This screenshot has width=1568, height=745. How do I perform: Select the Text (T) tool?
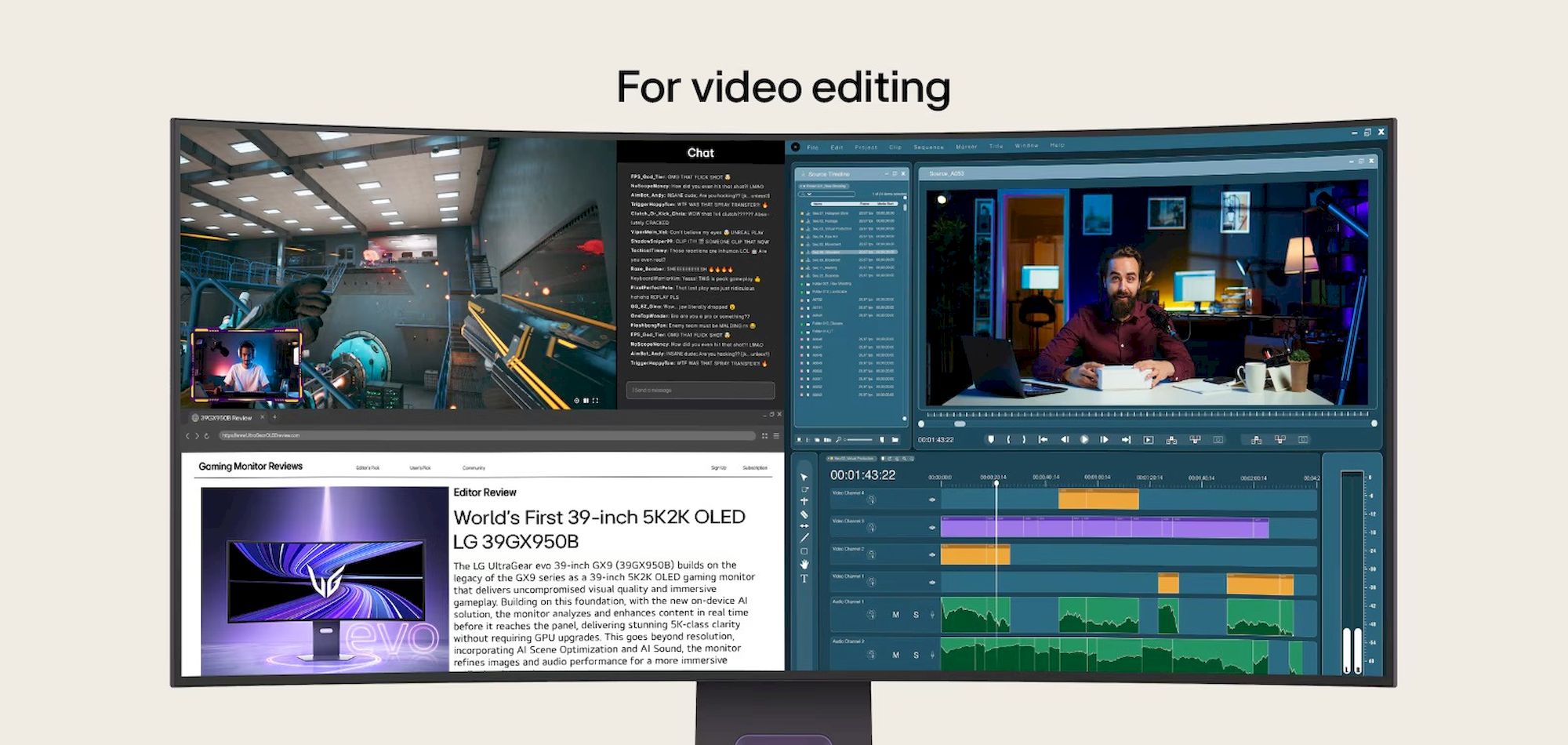click(x=804, y=579)
